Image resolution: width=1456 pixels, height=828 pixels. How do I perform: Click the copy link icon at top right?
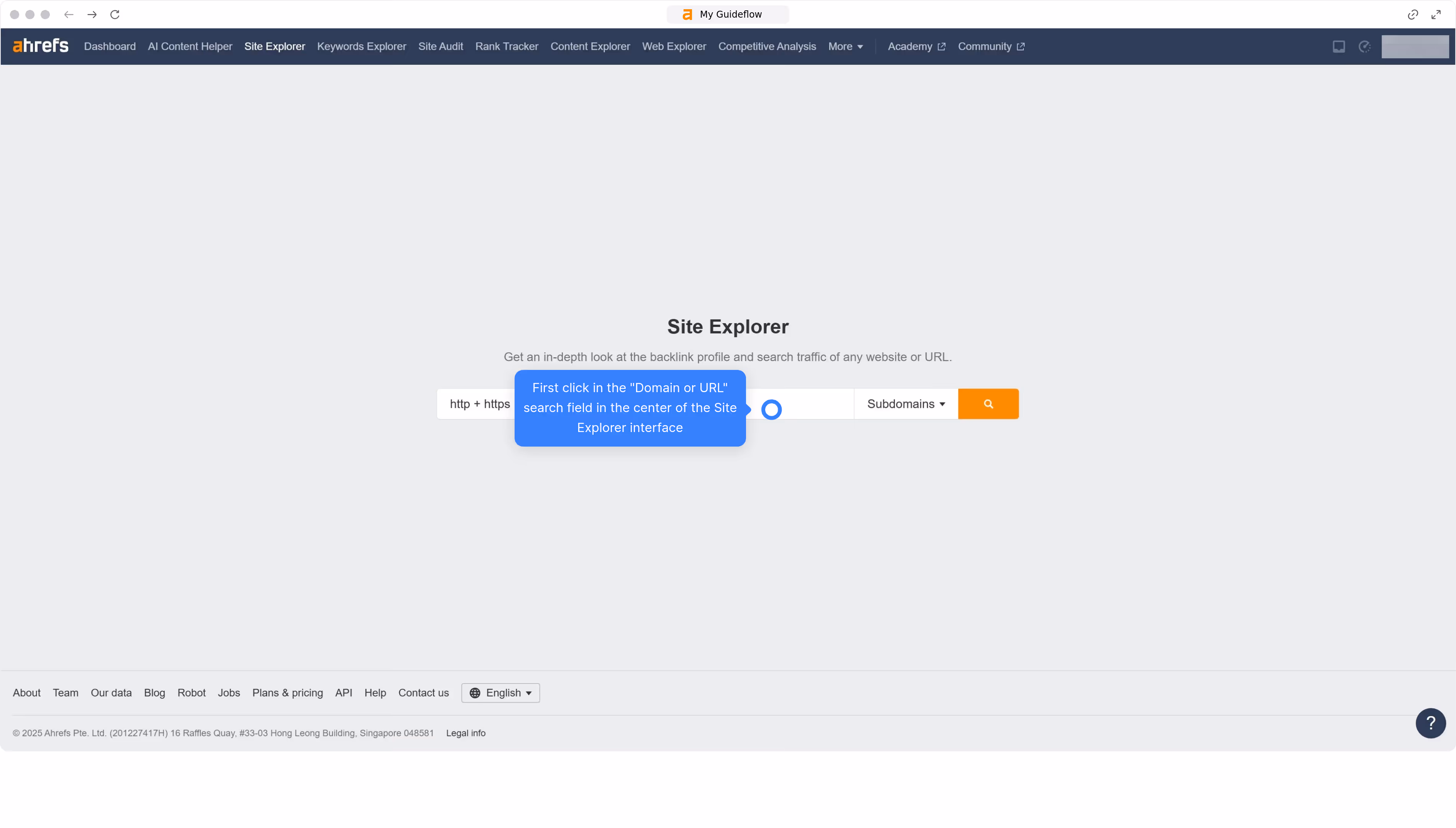(1413, 14)
